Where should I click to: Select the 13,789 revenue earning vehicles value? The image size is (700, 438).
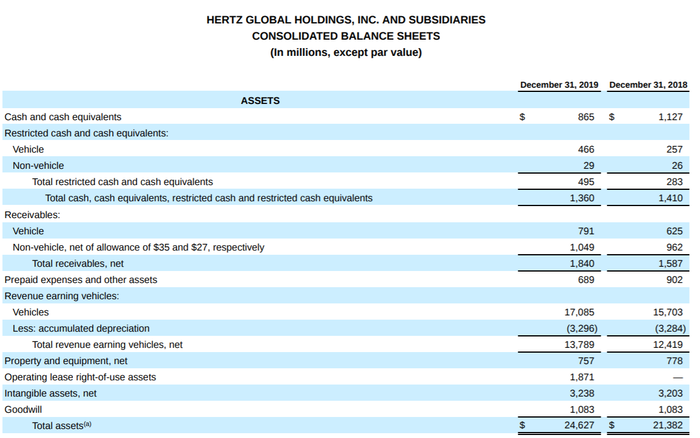click(579, 345)
